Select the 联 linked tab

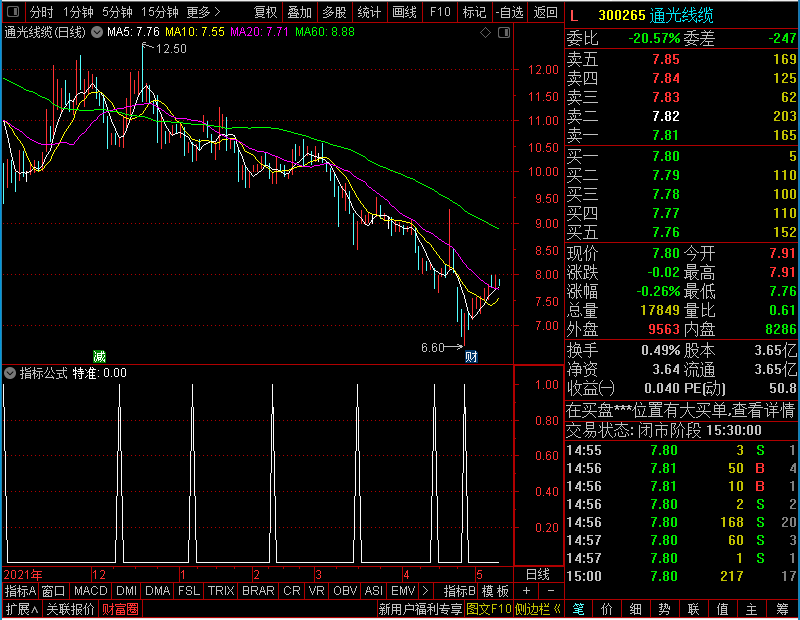tap(693, 609)
